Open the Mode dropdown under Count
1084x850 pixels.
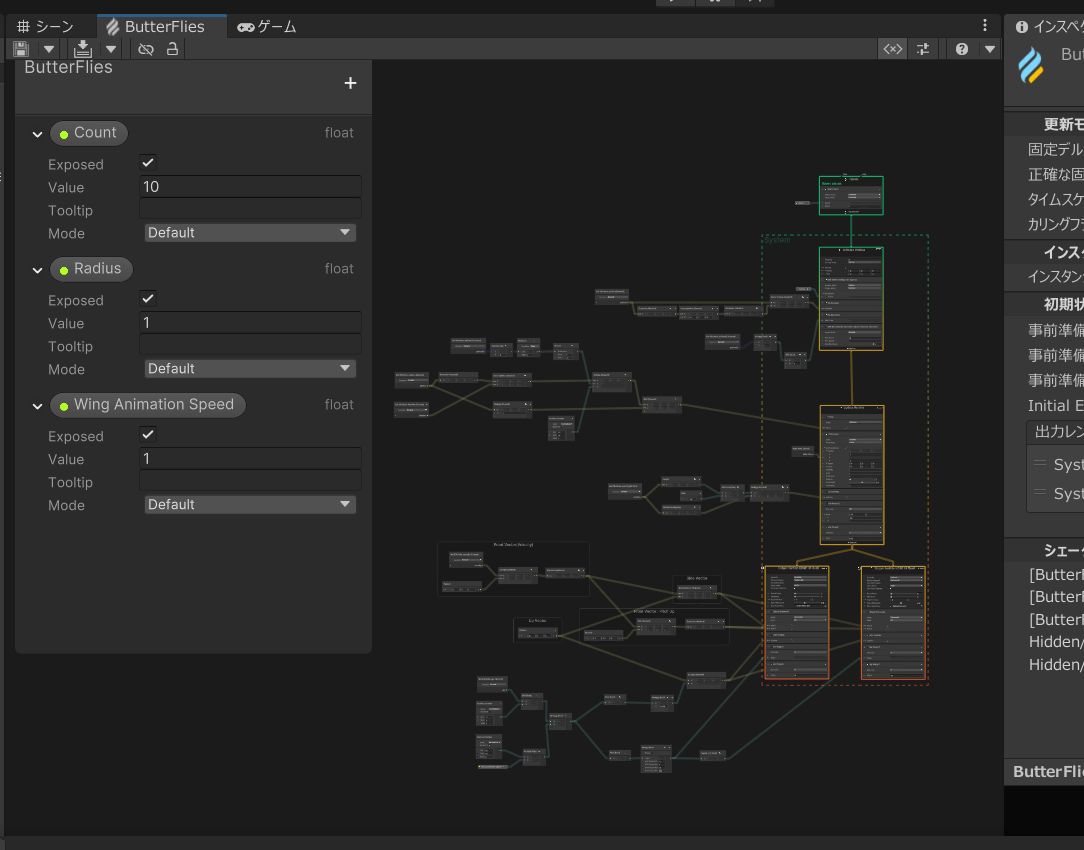249,233
